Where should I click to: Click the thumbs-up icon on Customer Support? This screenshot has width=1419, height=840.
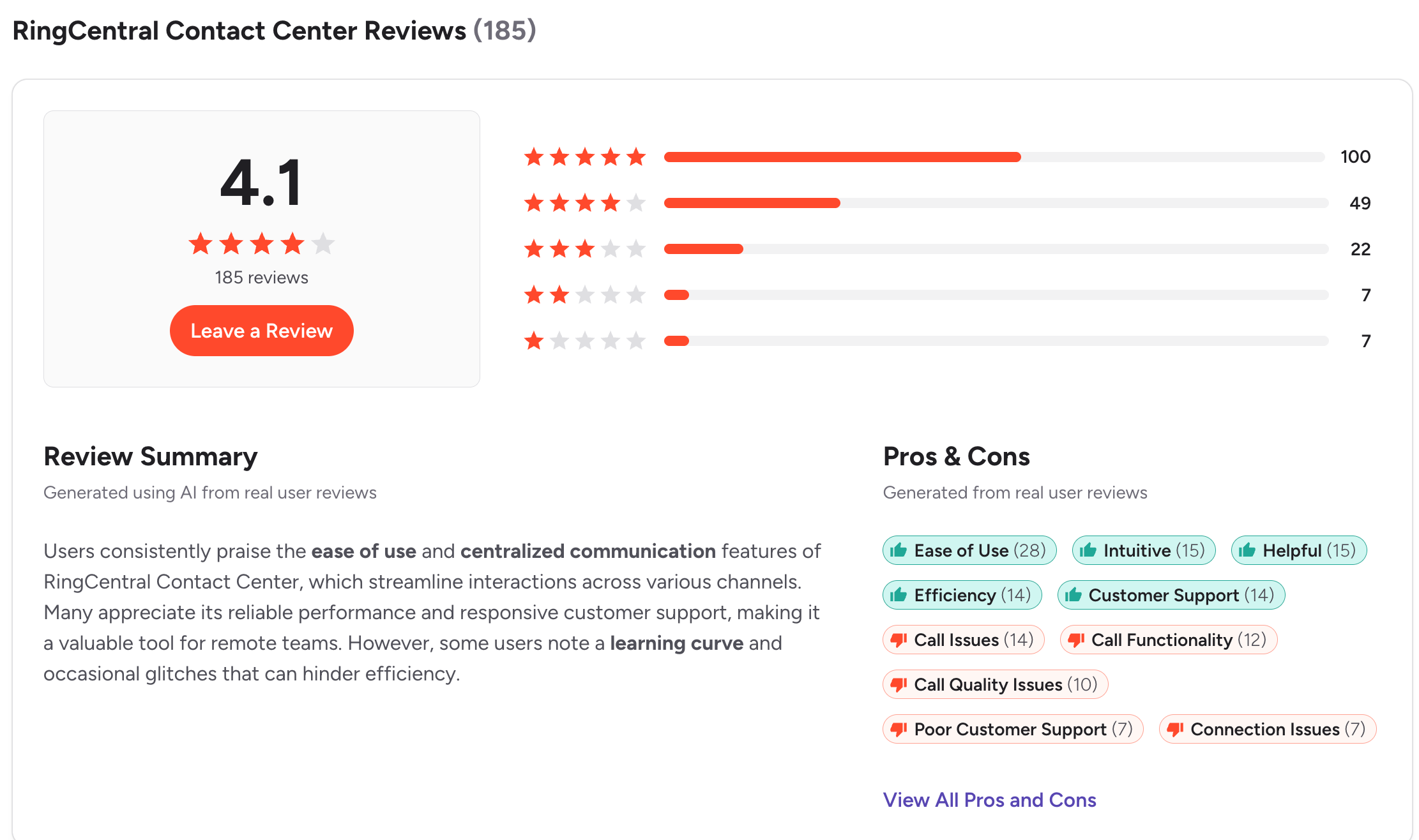click(1074, 595)
